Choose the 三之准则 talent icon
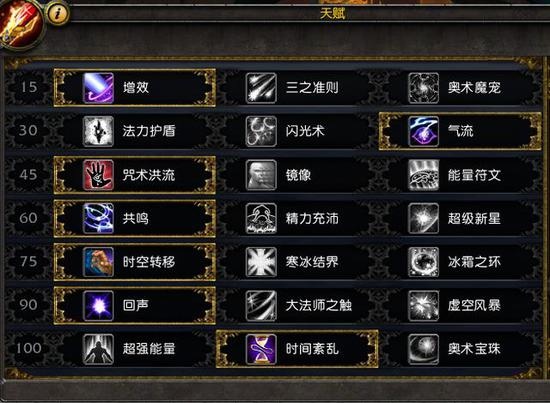The image size is (550, 403). pyautogui.click(x=261, y=88)
